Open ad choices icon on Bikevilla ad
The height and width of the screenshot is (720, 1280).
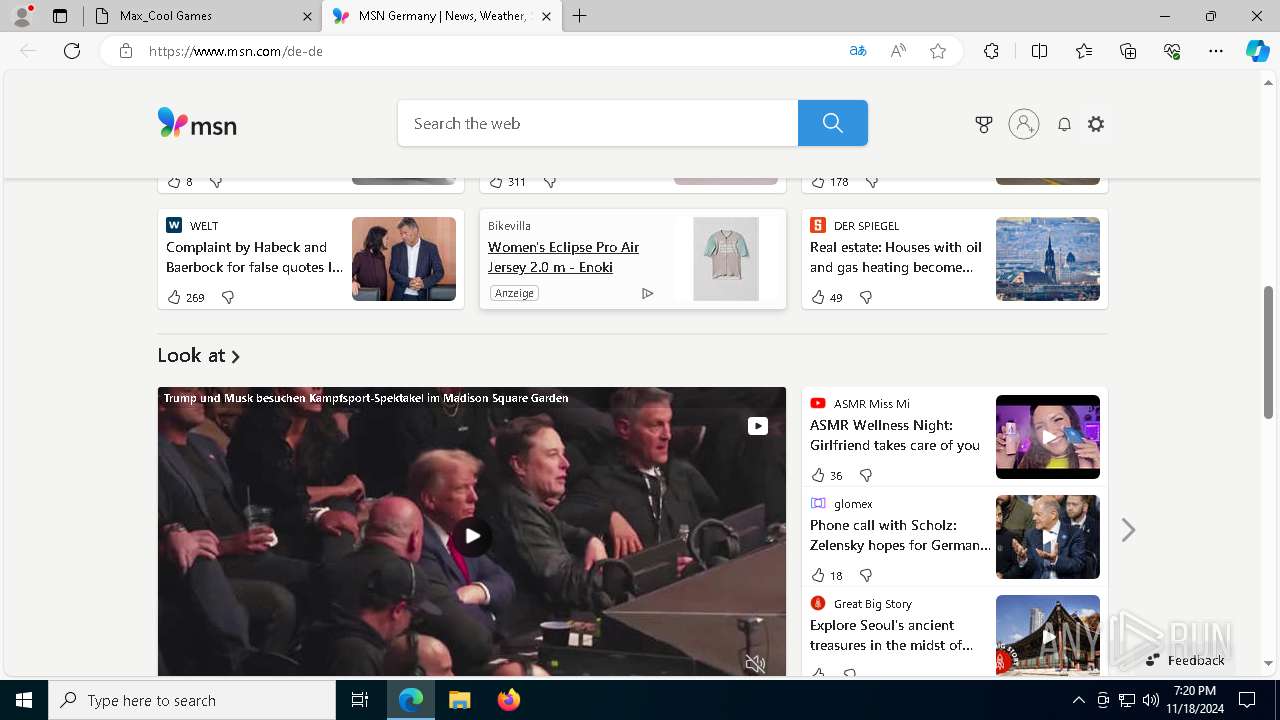pyautogui.click(x=647, y=293)
